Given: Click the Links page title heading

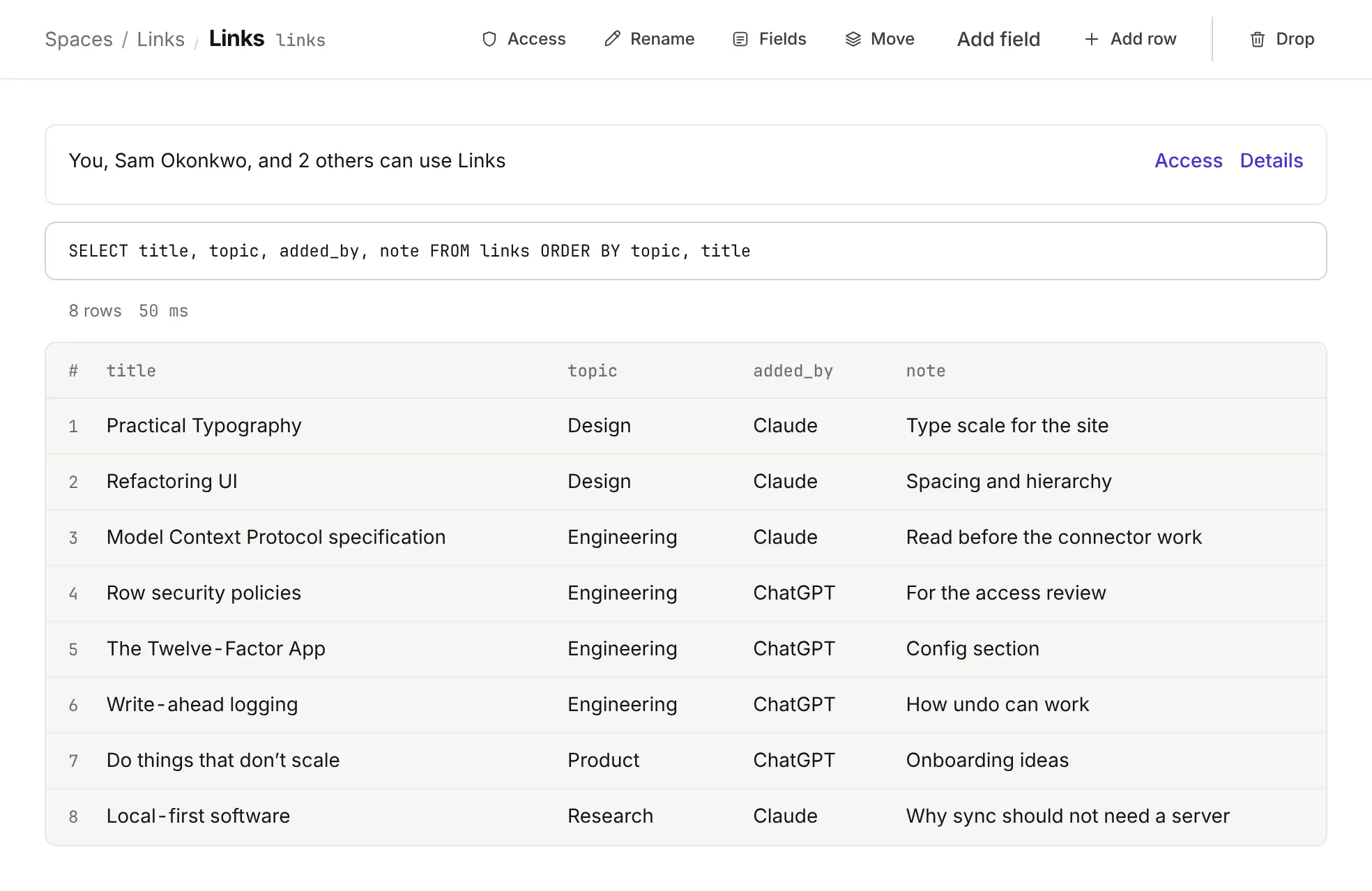Looking at the screenshot, I should [x=236, y=38].
